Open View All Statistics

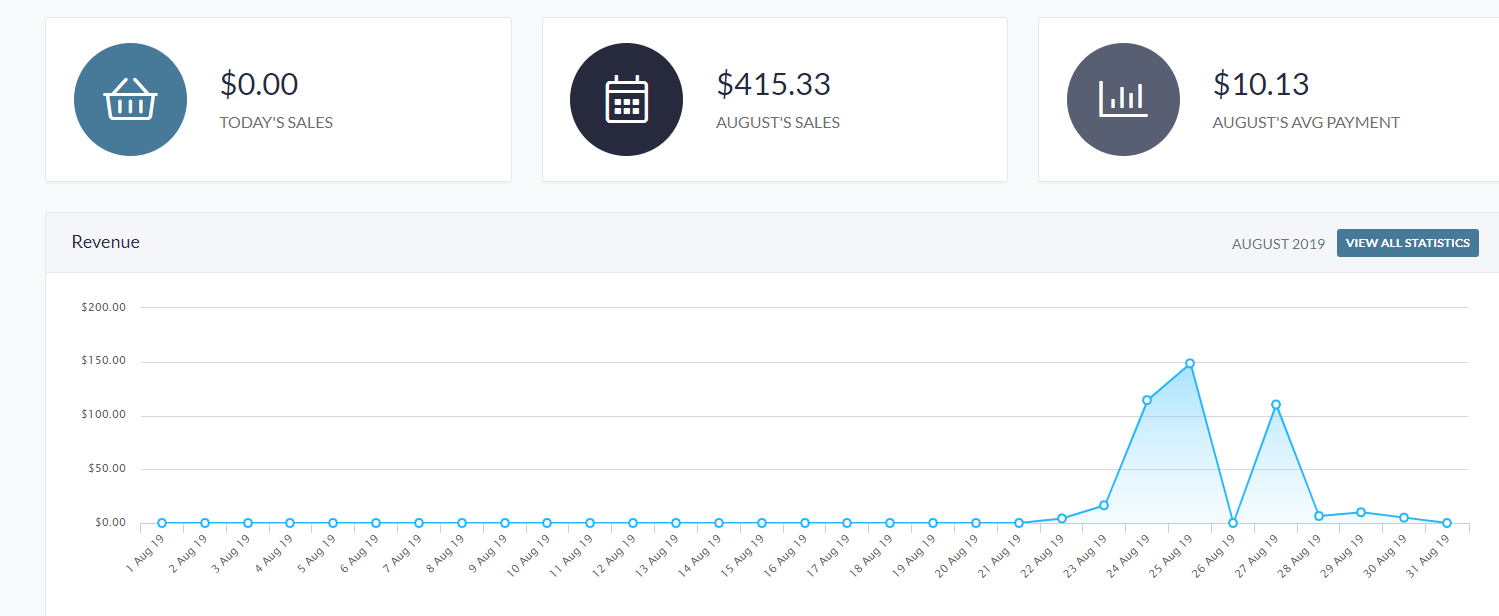1407,243
